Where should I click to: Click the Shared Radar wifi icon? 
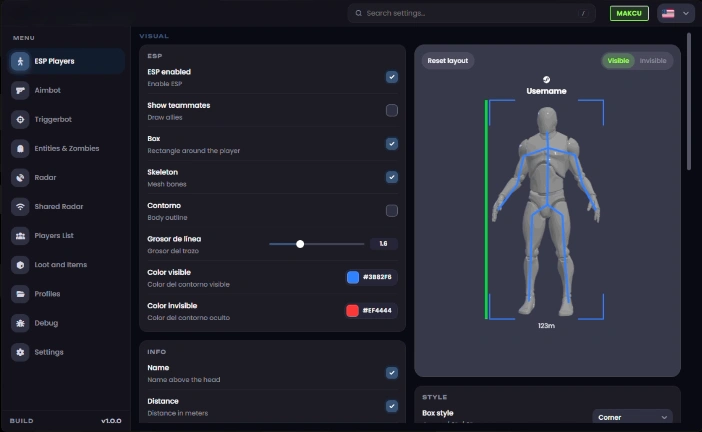[20, 207]
